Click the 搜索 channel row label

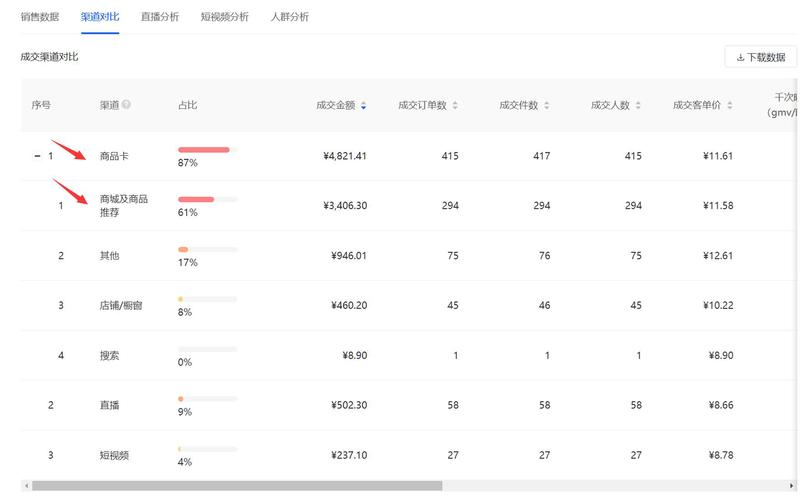click(x=110, y=355)
